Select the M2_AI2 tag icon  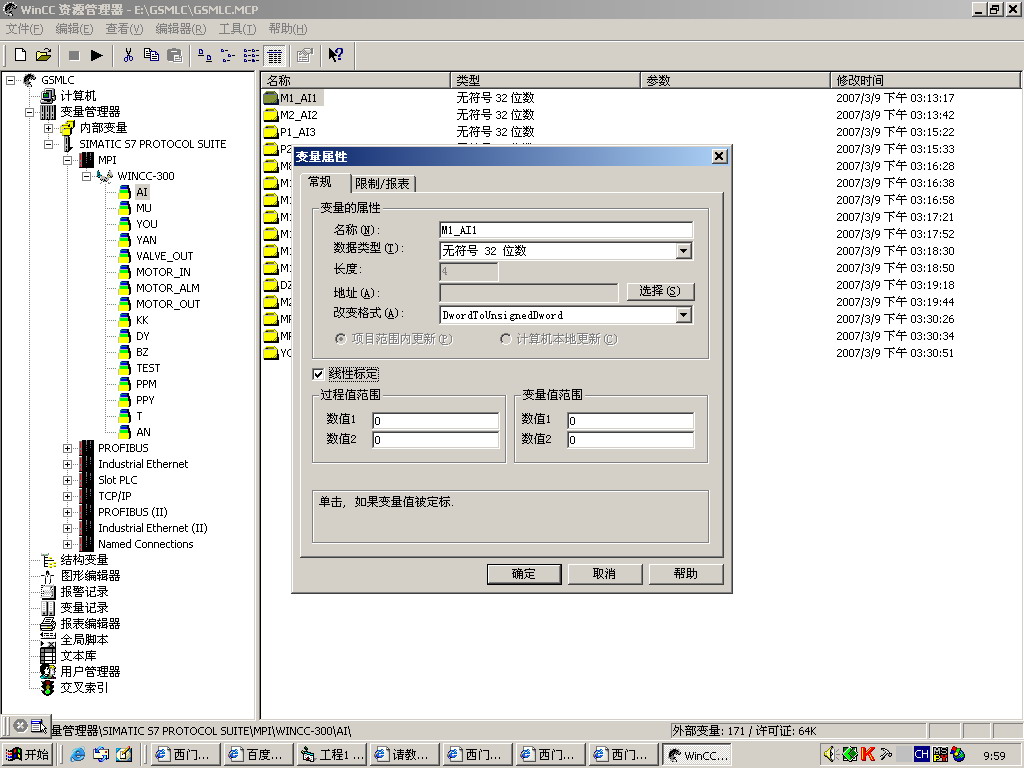(270, 115)
